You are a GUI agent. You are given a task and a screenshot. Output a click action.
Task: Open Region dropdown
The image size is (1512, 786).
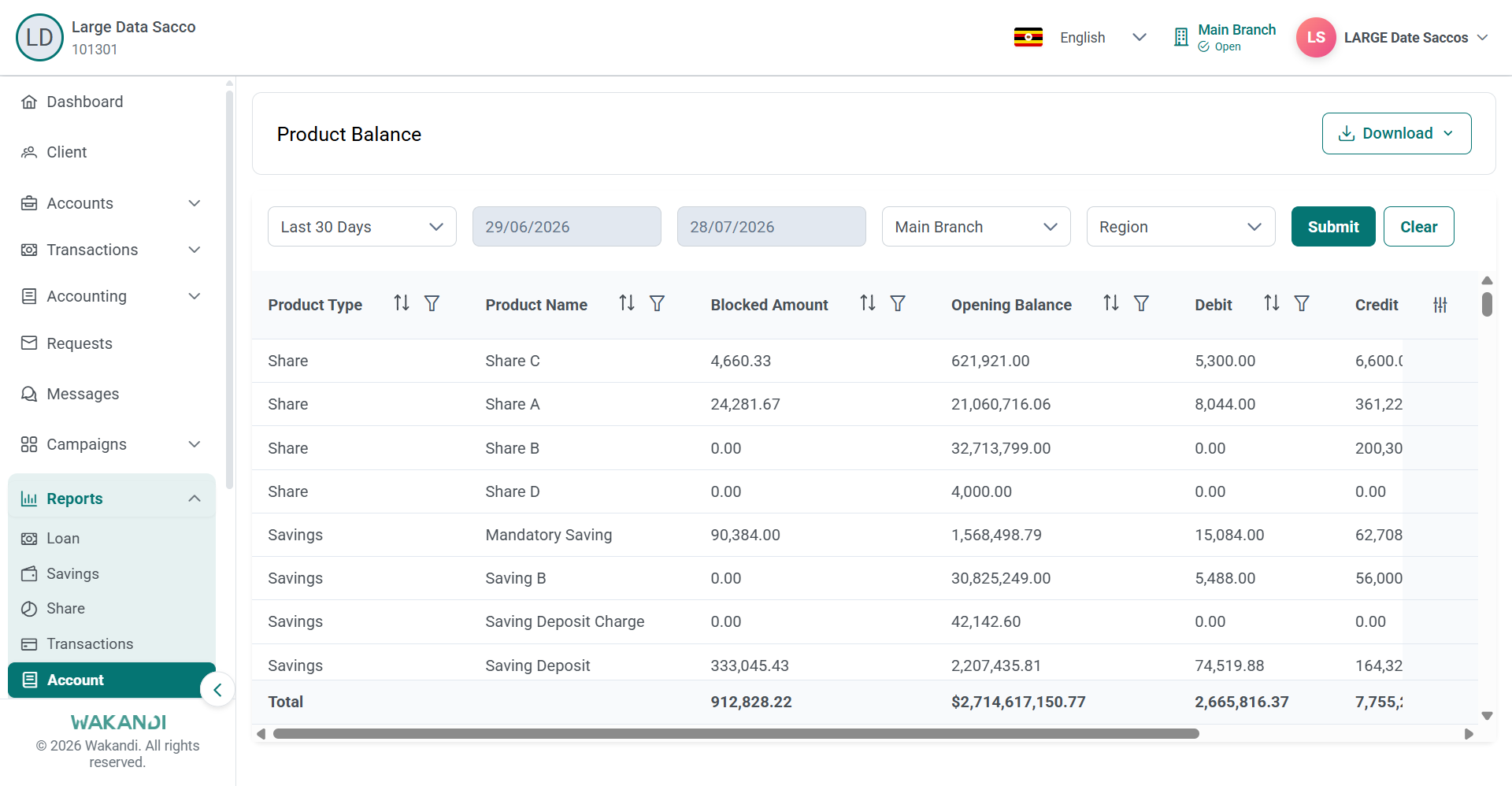1181,227
